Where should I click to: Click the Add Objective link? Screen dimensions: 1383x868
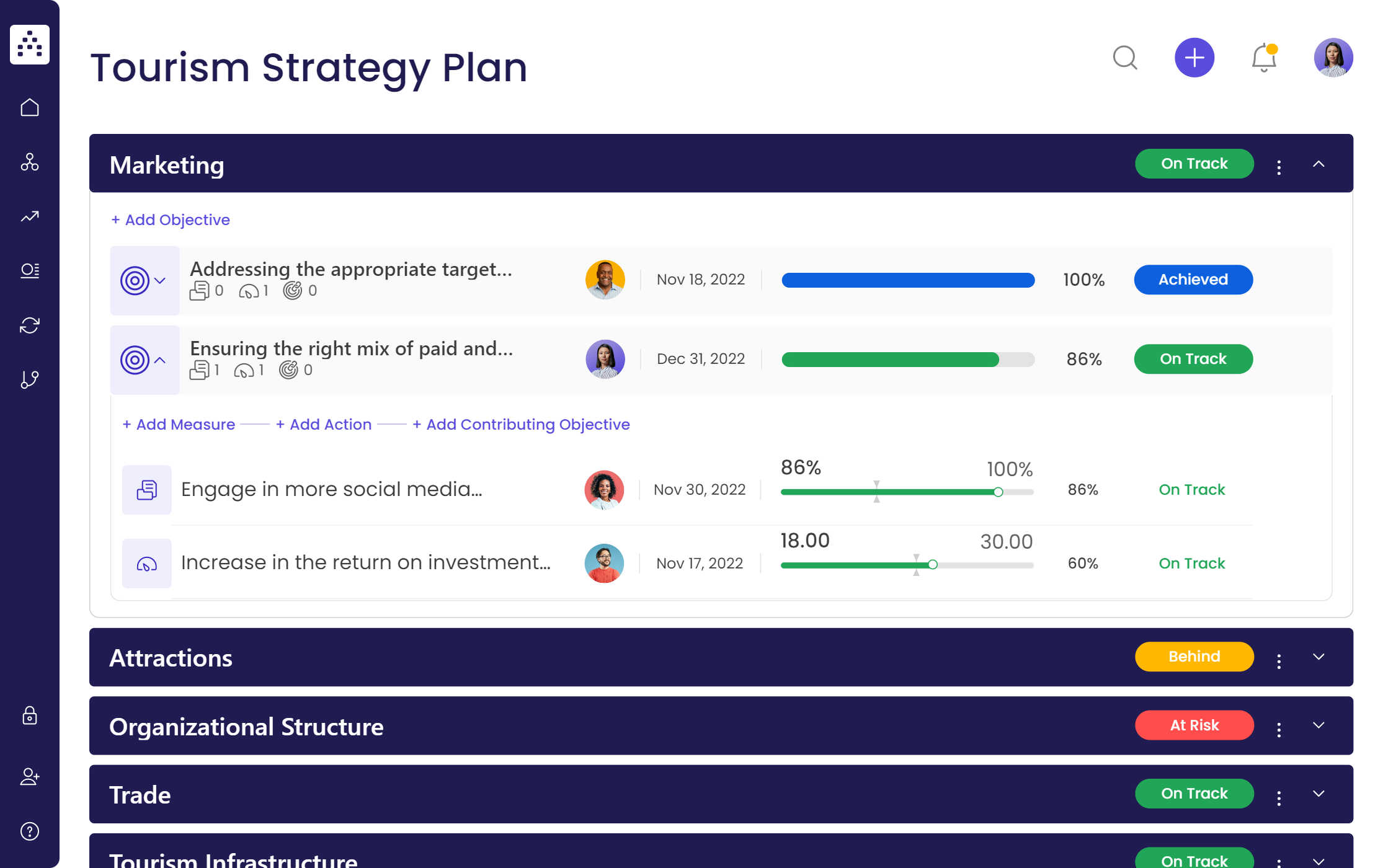point(171,219)
